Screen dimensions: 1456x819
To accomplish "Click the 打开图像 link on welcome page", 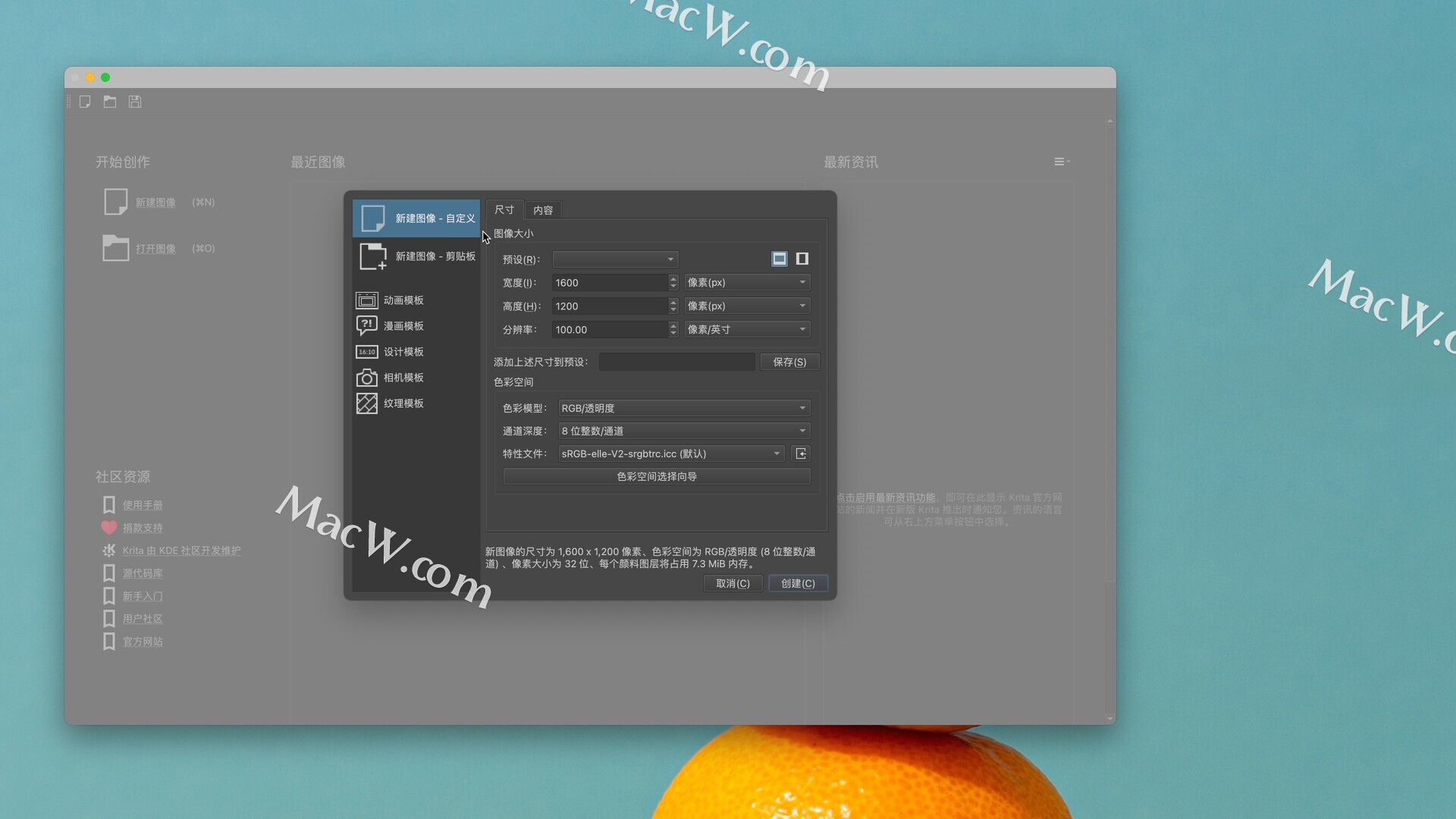I will point(155,249).
